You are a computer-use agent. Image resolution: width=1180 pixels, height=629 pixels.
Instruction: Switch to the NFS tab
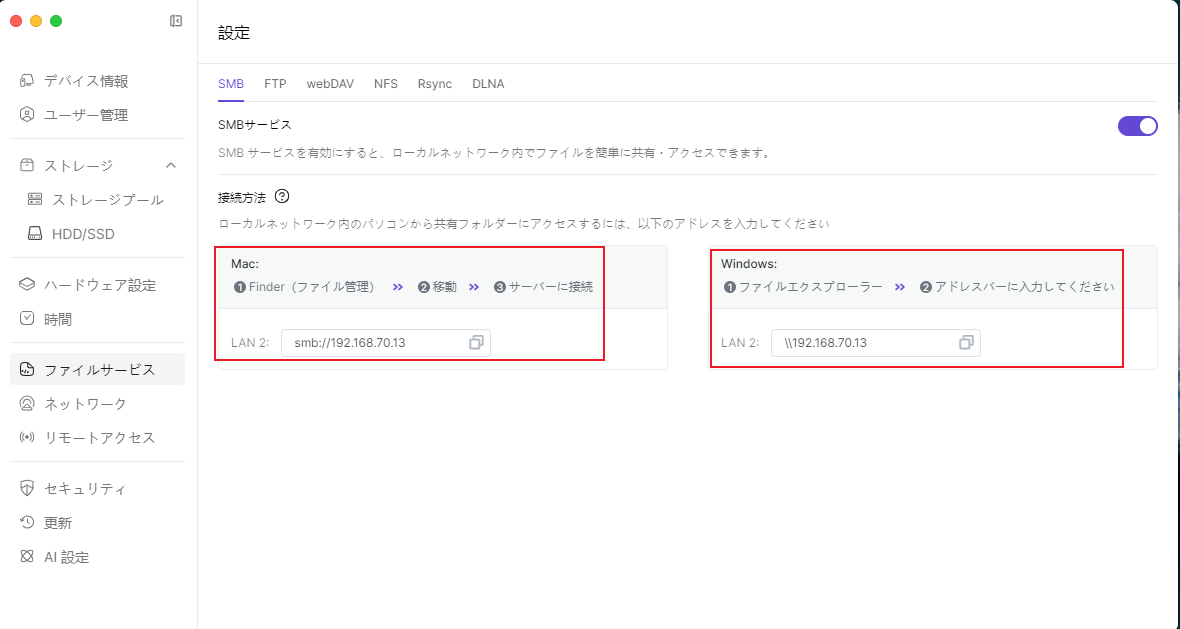386,84
